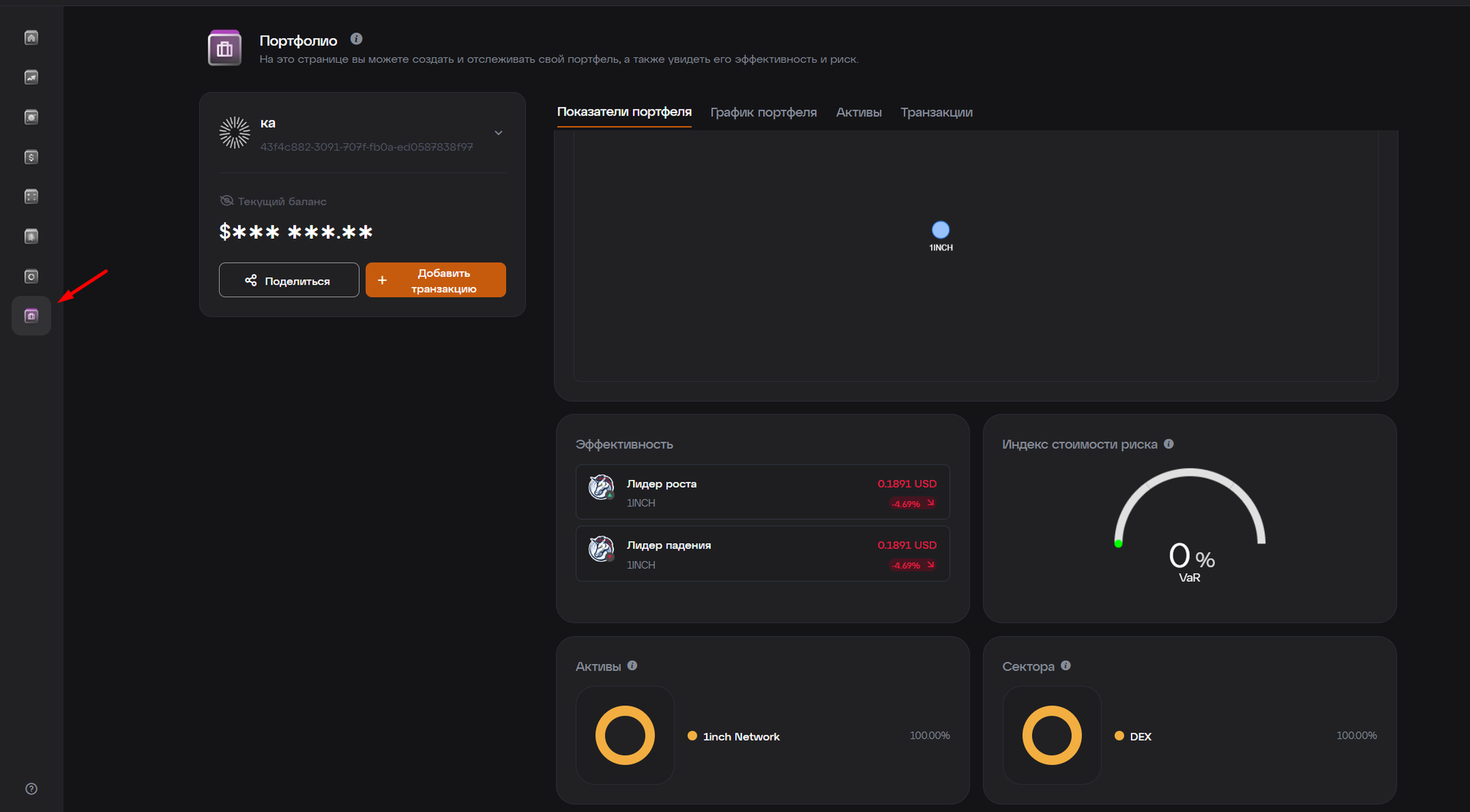Switch to Показатели портфеля tab
The width and height of the screenshot is (1470, 812).
(x=624, y=112)
